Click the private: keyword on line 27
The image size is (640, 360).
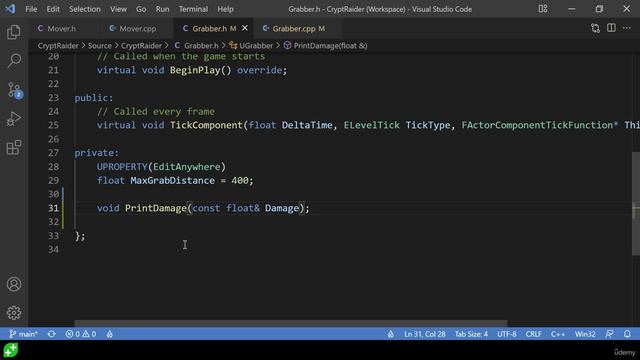point(97,153)
